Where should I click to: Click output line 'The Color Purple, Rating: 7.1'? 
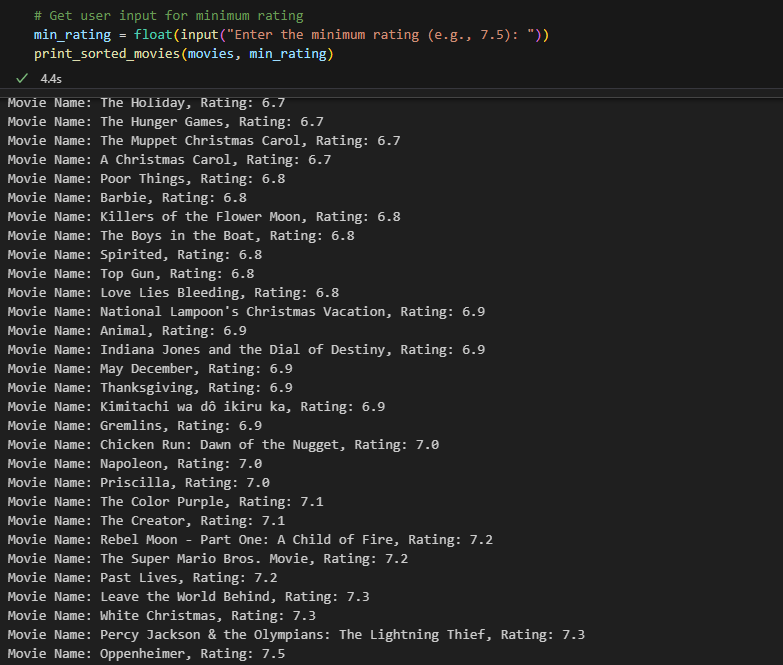(165, 501)
